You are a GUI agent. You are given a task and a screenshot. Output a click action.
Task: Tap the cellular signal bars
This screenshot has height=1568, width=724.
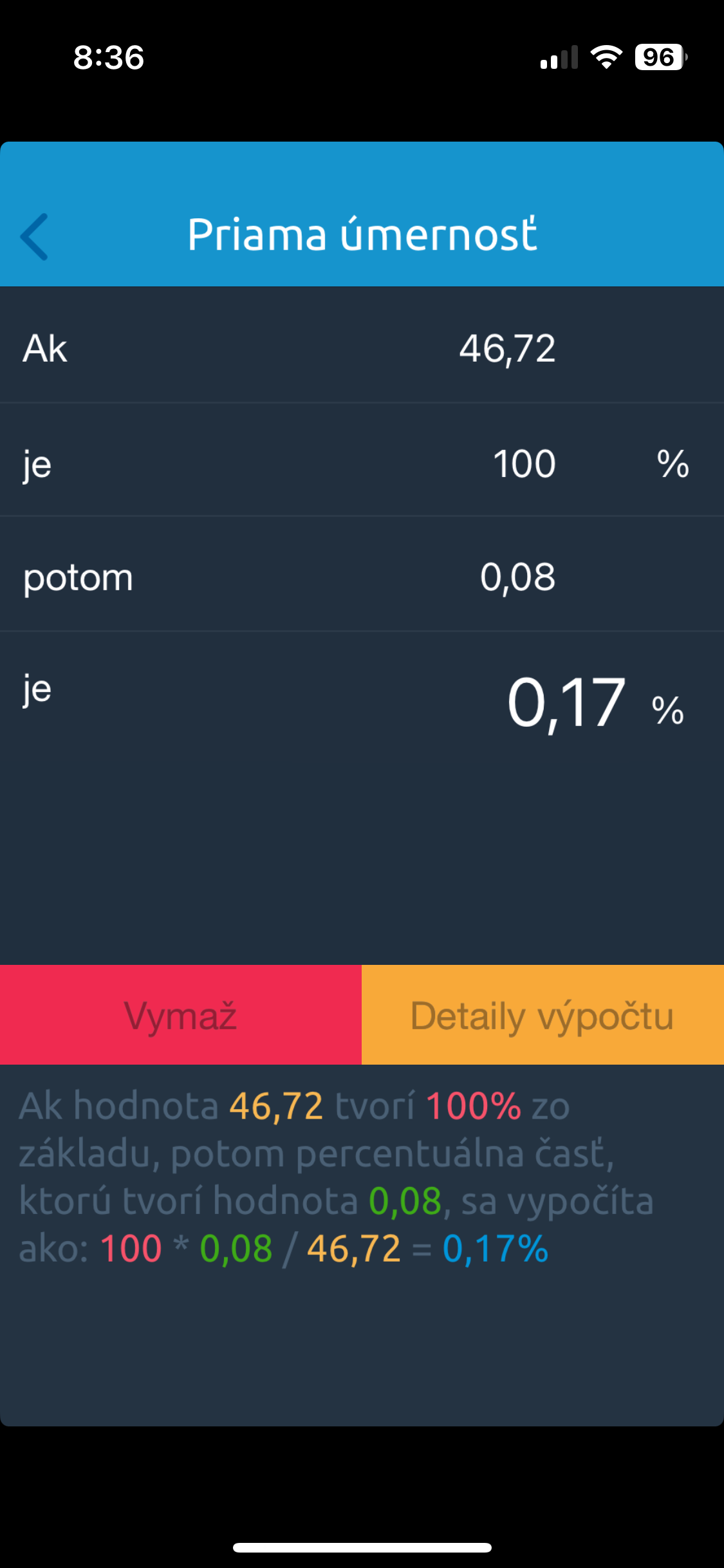[559, 58]
